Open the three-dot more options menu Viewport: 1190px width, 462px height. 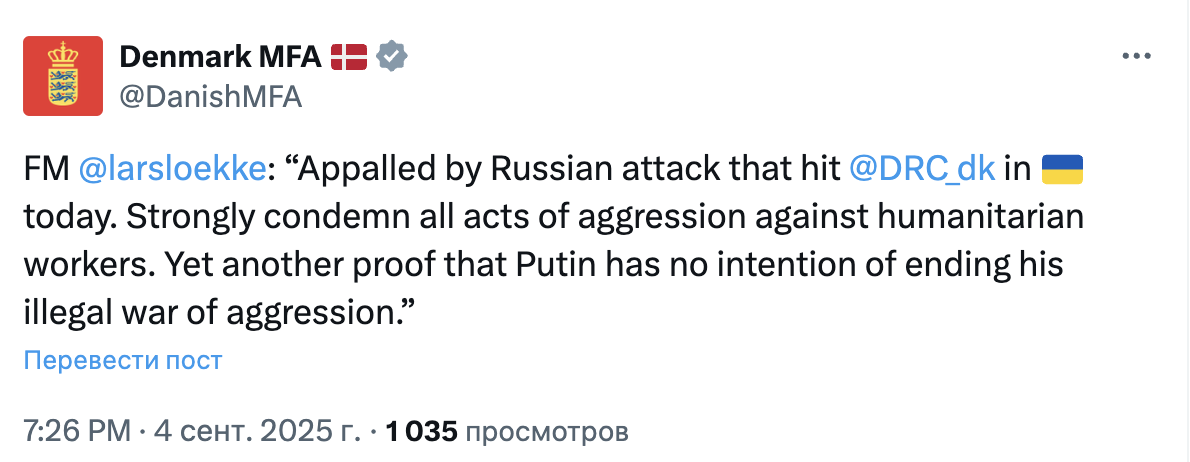pos(1138,56)
